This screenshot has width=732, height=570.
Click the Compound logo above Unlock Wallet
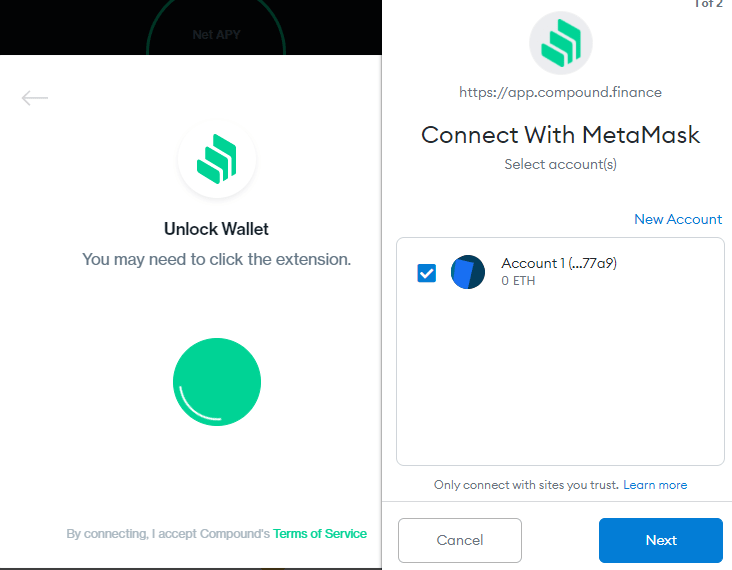tap(217, 157)
